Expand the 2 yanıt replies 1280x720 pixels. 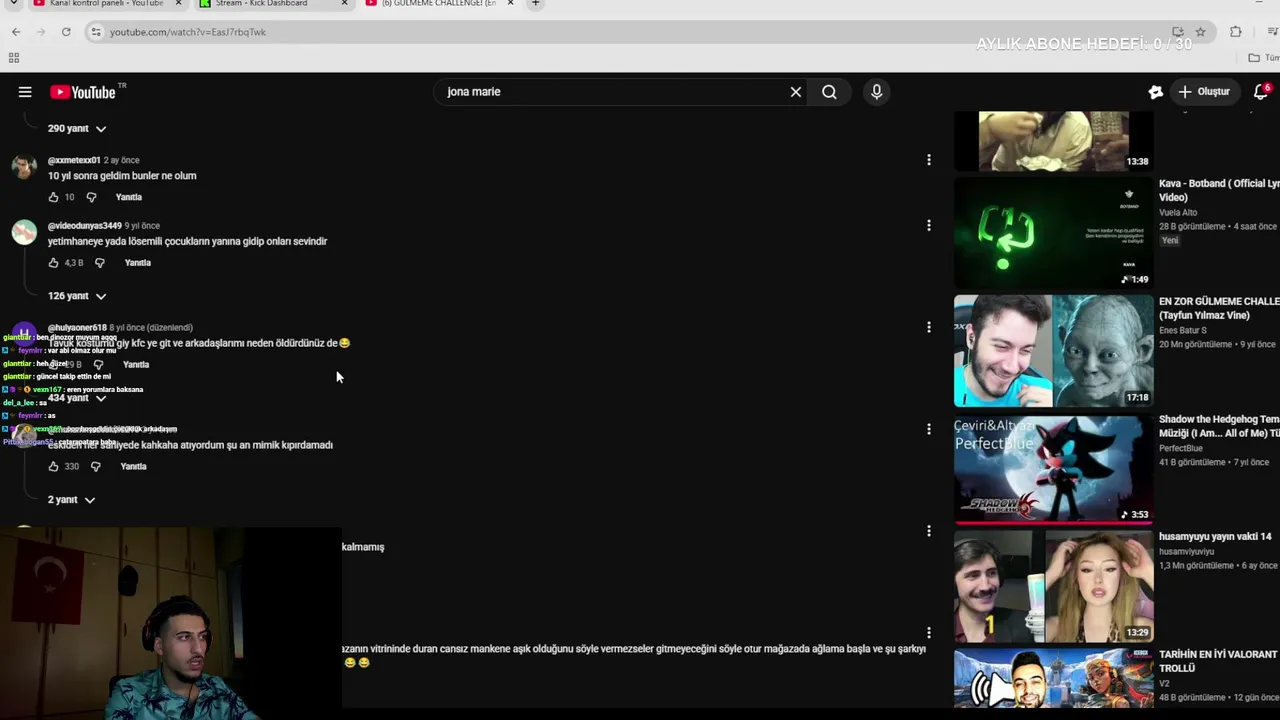point(71,500)
